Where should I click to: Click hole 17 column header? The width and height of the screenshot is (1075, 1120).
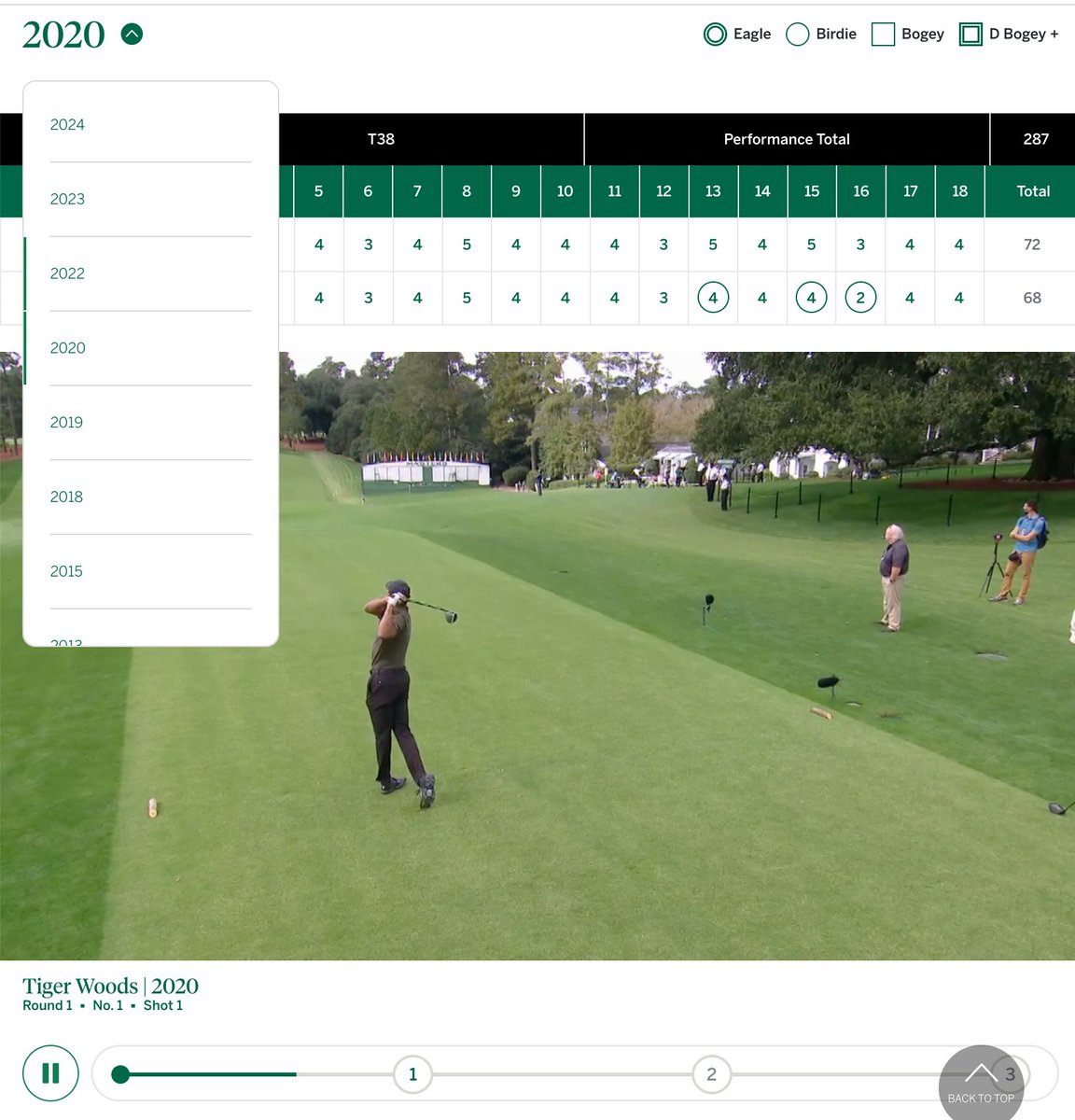911,191
